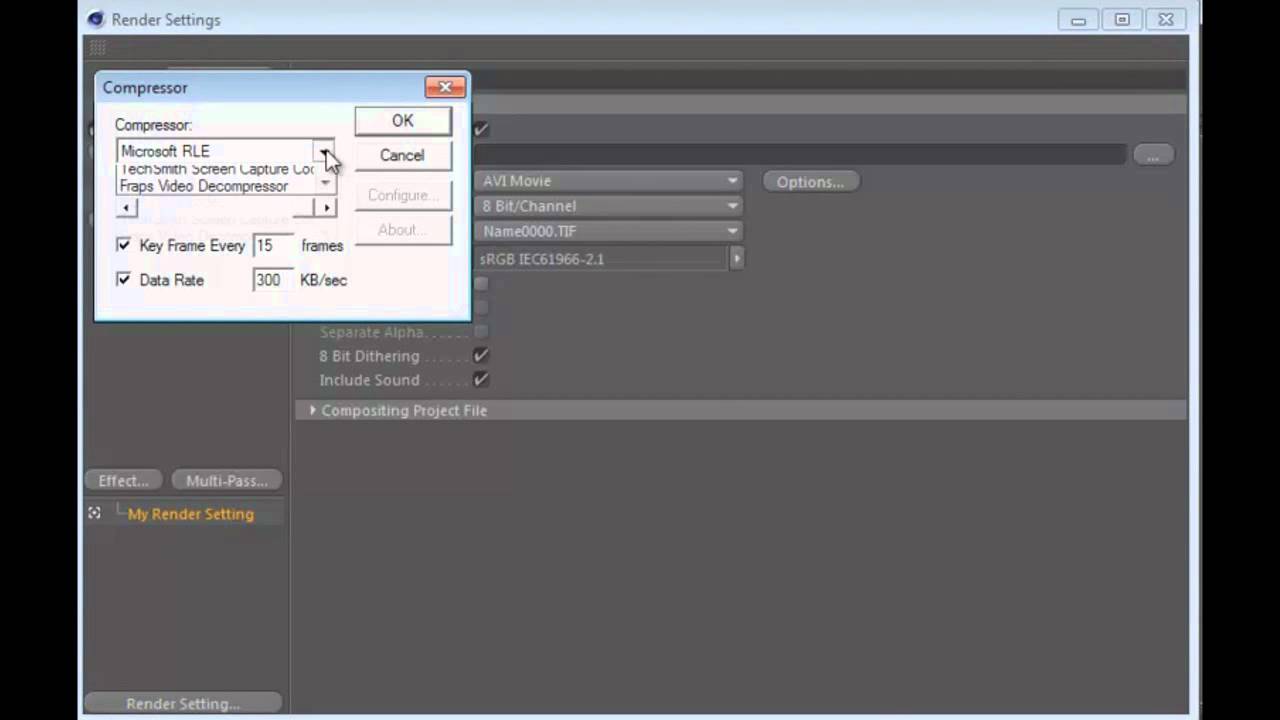Expand the Compositing Project File section
1280x720 pixels.
[x=313, y=410]
